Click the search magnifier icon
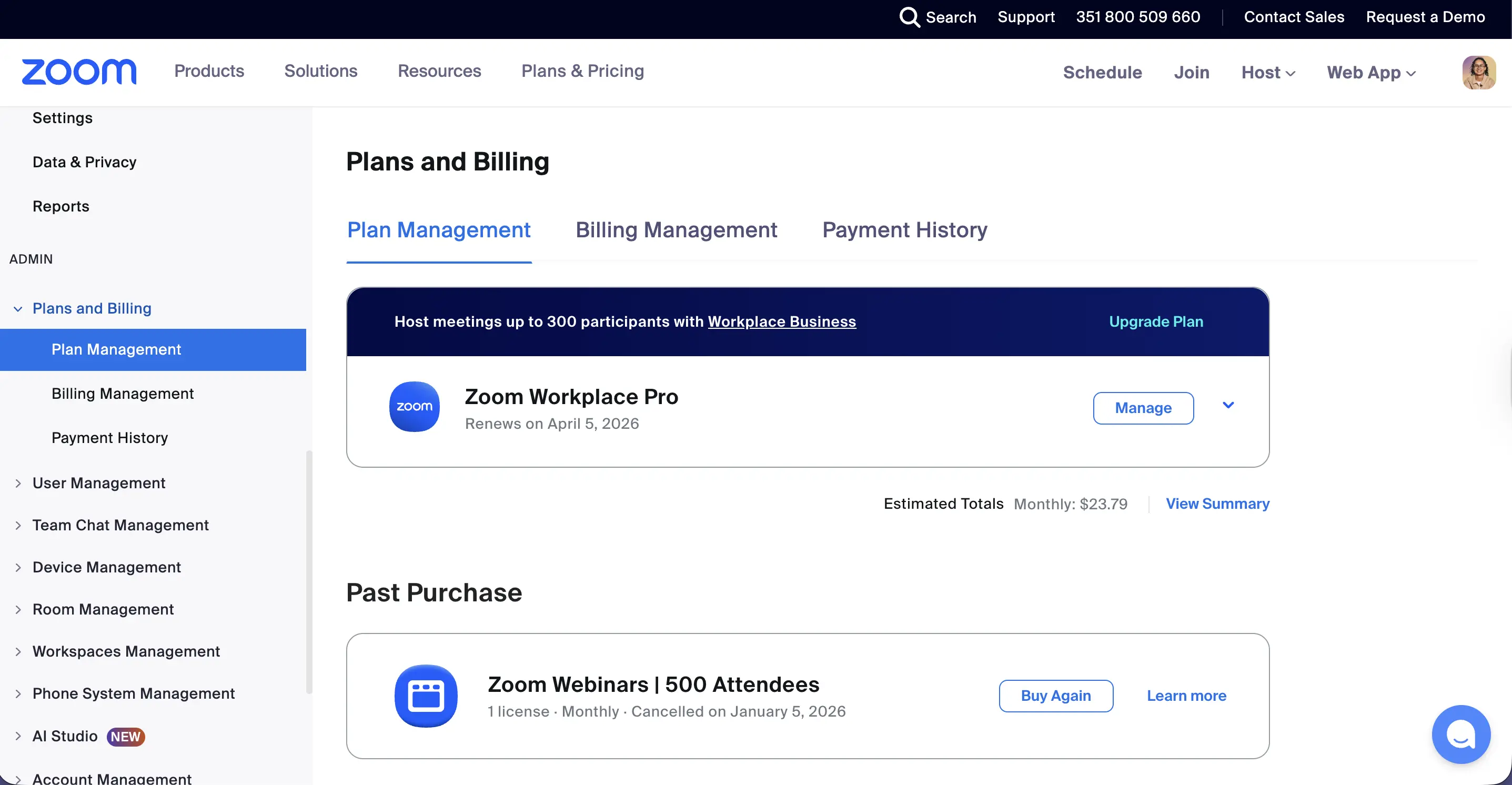The image size is (1512, 785). 909,17
